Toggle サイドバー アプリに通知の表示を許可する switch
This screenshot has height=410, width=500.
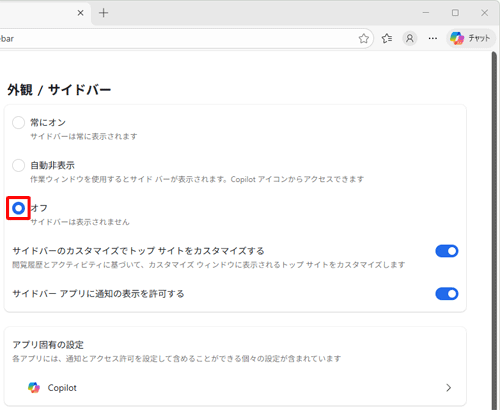point(447,294)
